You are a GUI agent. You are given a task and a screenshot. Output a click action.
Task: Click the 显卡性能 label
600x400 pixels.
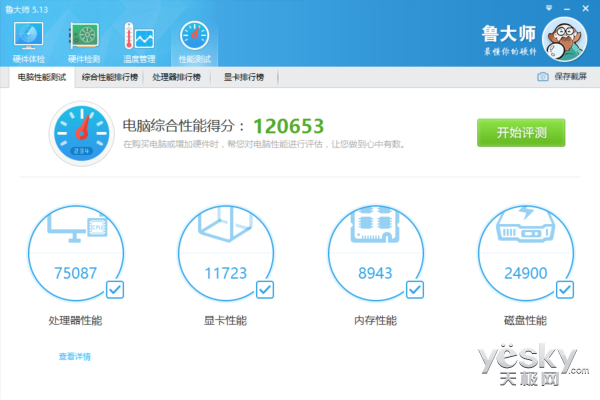coord(225,320)
